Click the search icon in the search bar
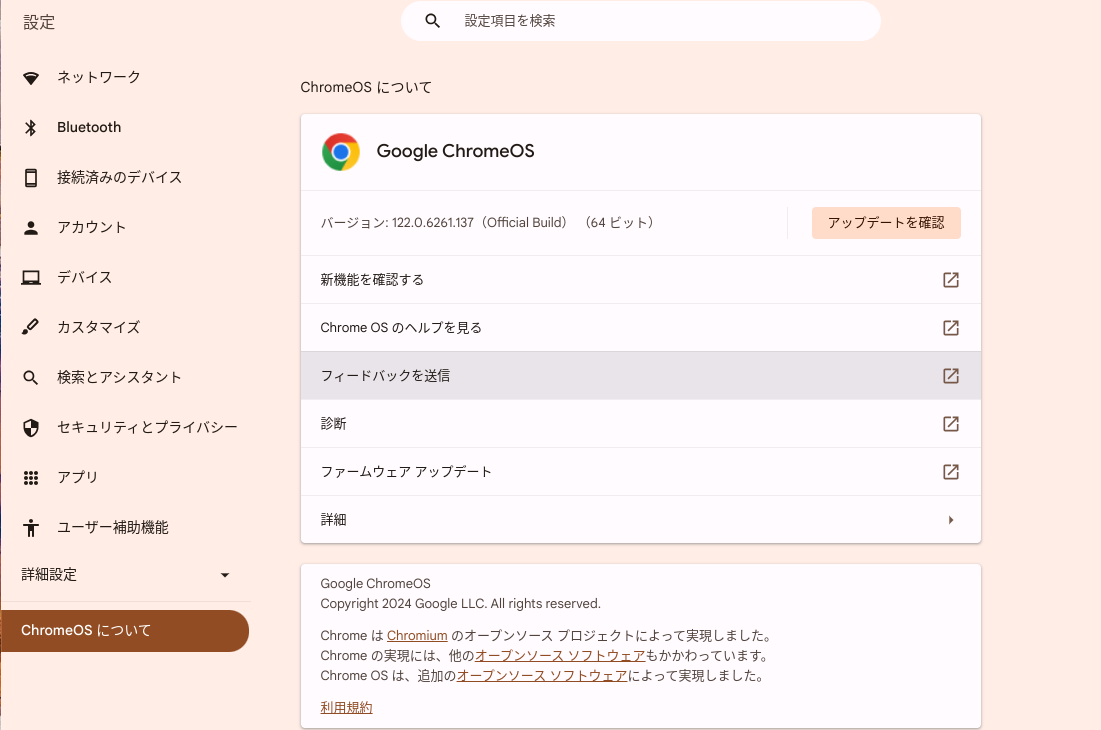1101x730 pixels. coord(433,21)
